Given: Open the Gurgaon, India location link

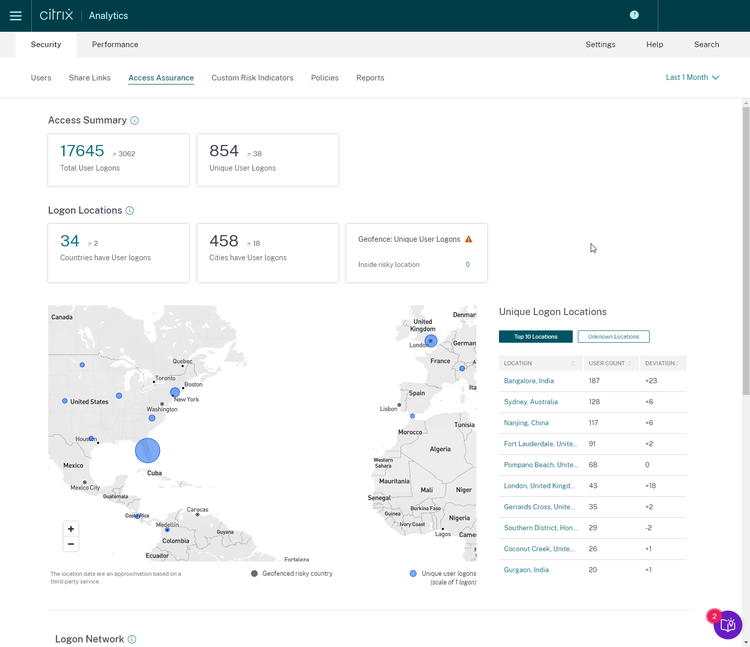Looking at the screenshot, I should (526, 570).
